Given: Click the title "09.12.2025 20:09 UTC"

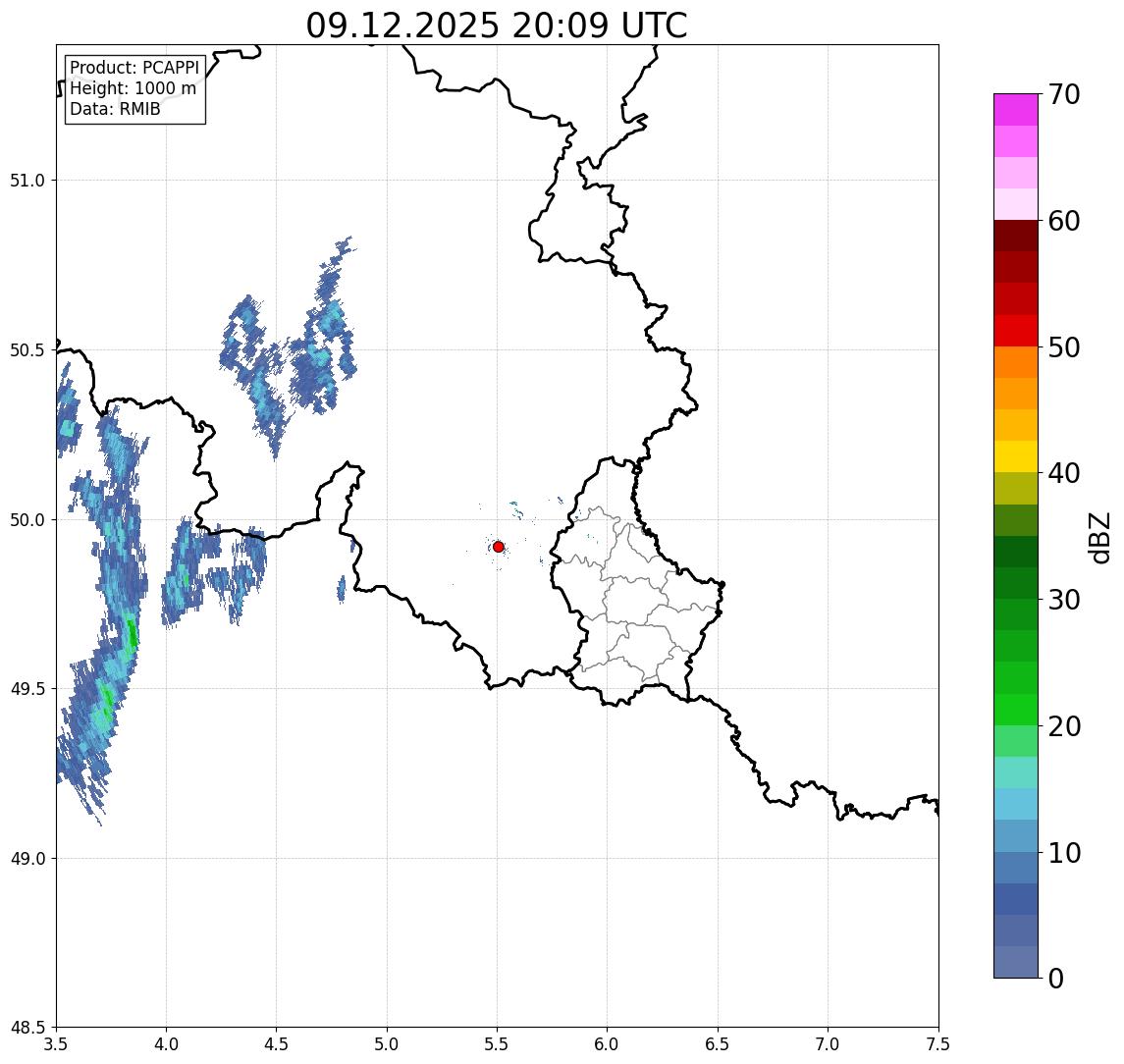Looking at the screenshot, I should point(497,27).
